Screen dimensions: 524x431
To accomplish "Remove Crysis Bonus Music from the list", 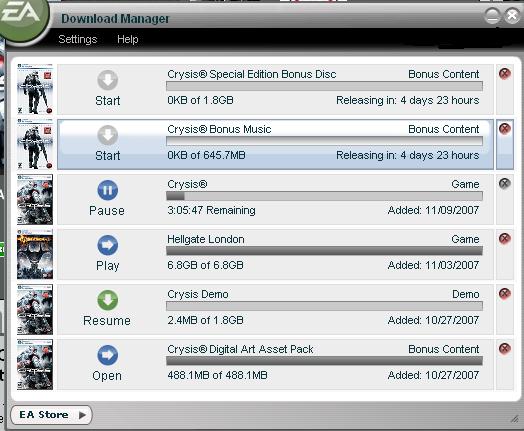I will 505,129.
